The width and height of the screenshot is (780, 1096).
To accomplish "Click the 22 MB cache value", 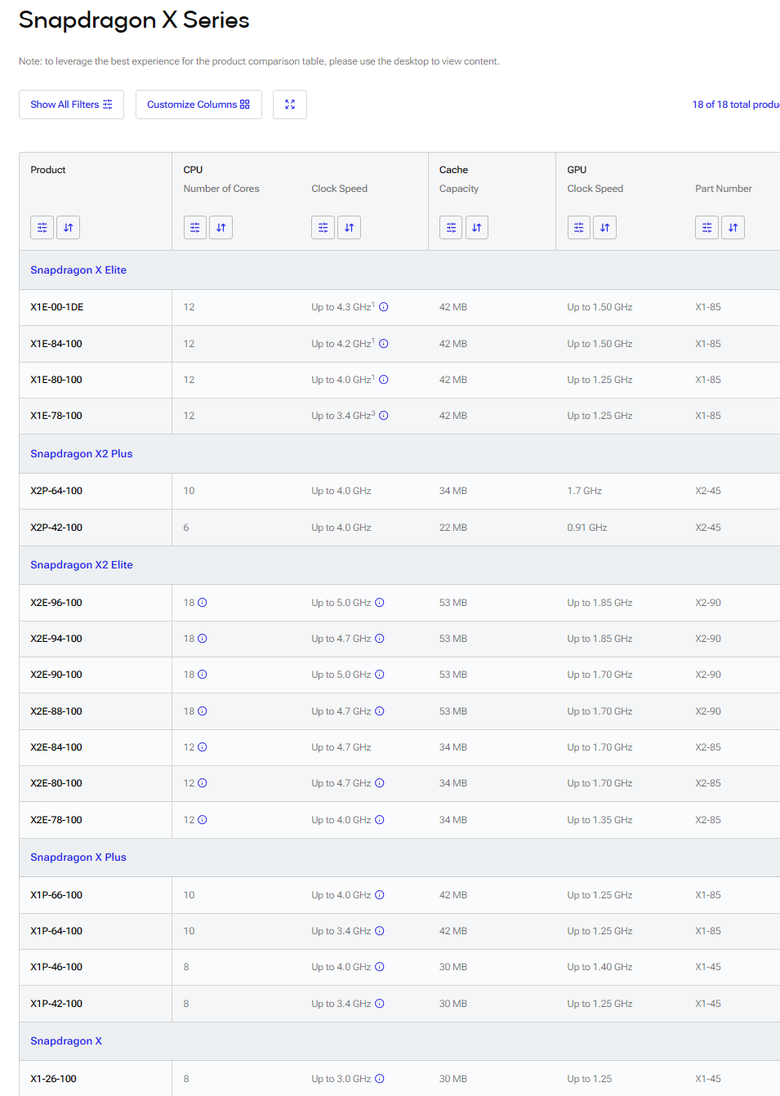I will [453, 527].
